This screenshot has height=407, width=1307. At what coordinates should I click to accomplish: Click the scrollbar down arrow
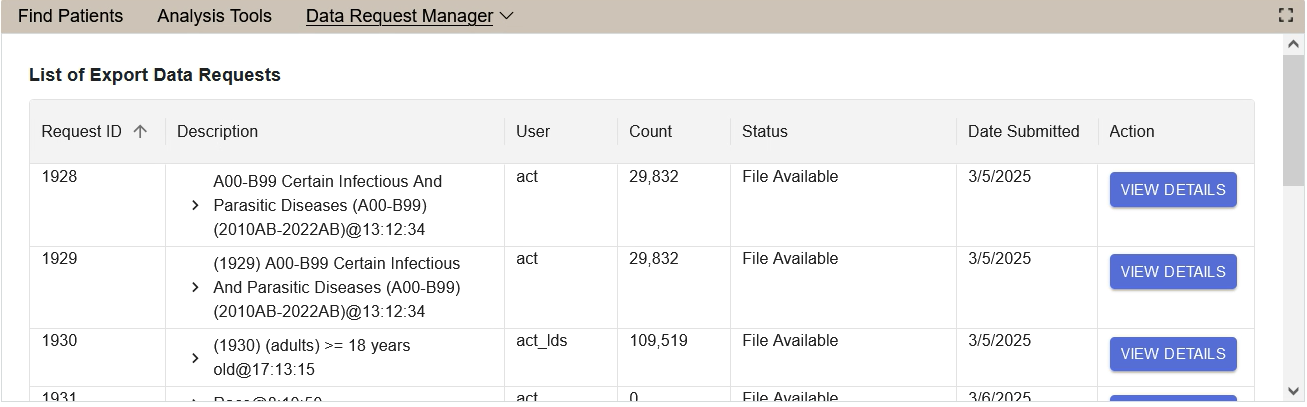[x=1293, y=390]
